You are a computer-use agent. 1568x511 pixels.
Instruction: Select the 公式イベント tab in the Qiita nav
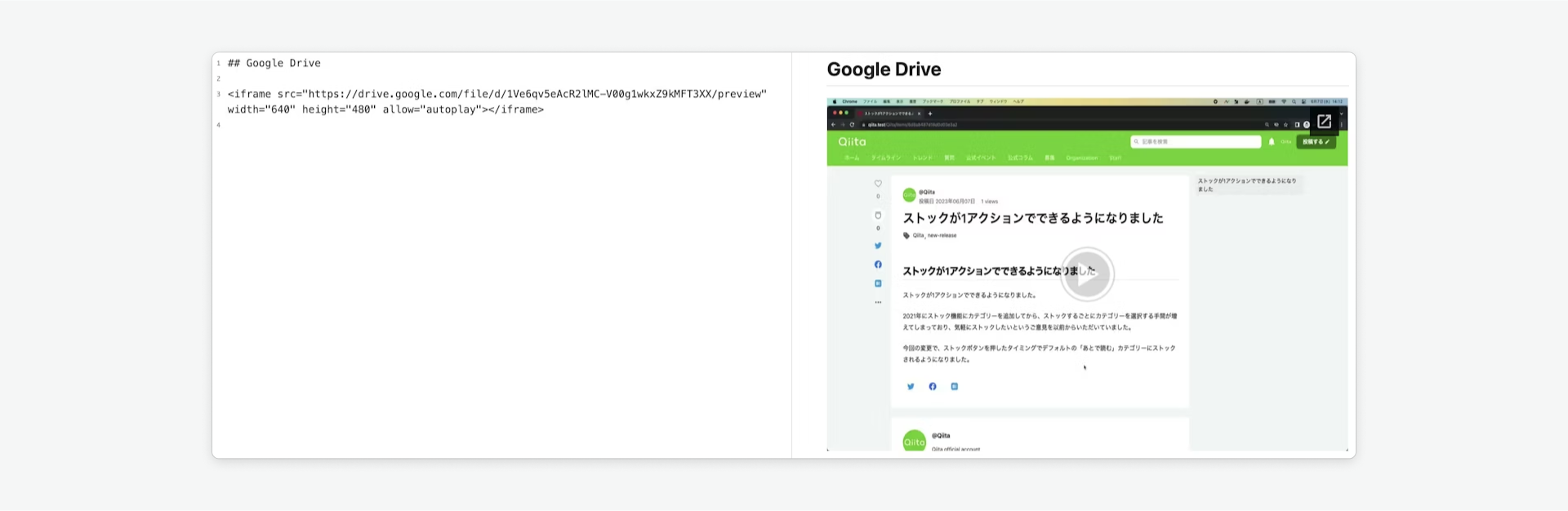[x=981, y=158]
